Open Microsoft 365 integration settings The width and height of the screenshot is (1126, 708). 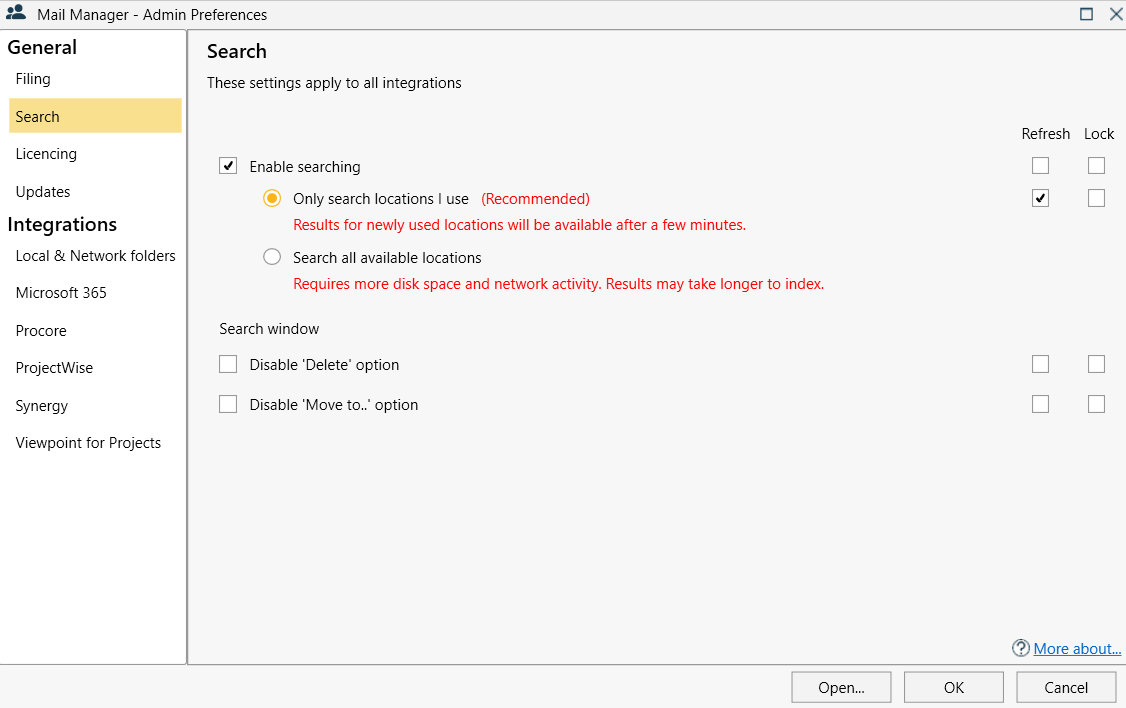point(61,292)
